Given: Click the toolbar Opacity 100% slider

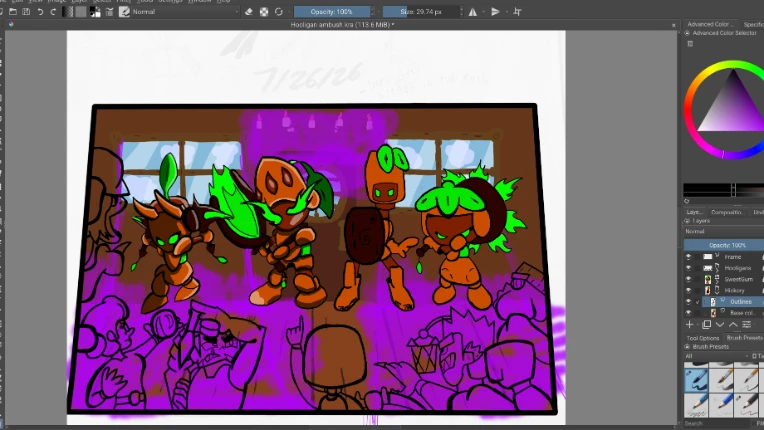Looking at the screenshot, I should tap(331, 12).
